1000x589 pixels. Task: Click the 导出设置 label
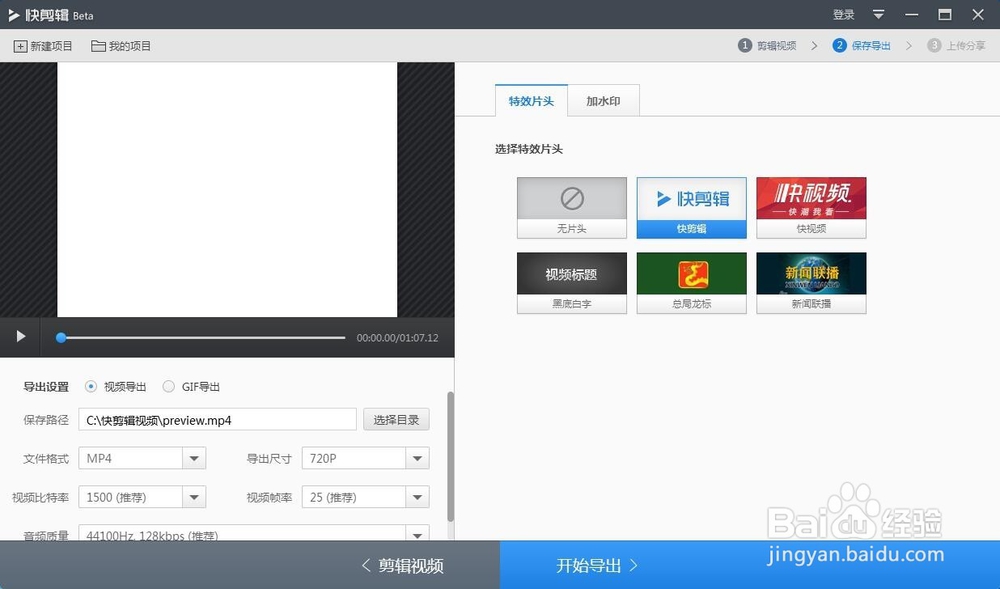pyautogui.click(x=46, y=386)
